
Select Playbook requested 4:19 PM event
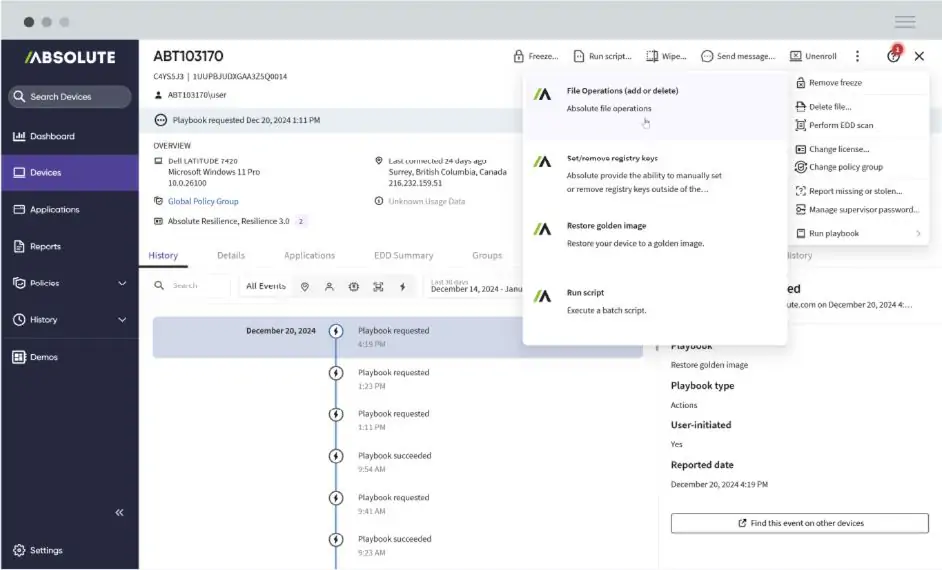click(x=397, y=337)
